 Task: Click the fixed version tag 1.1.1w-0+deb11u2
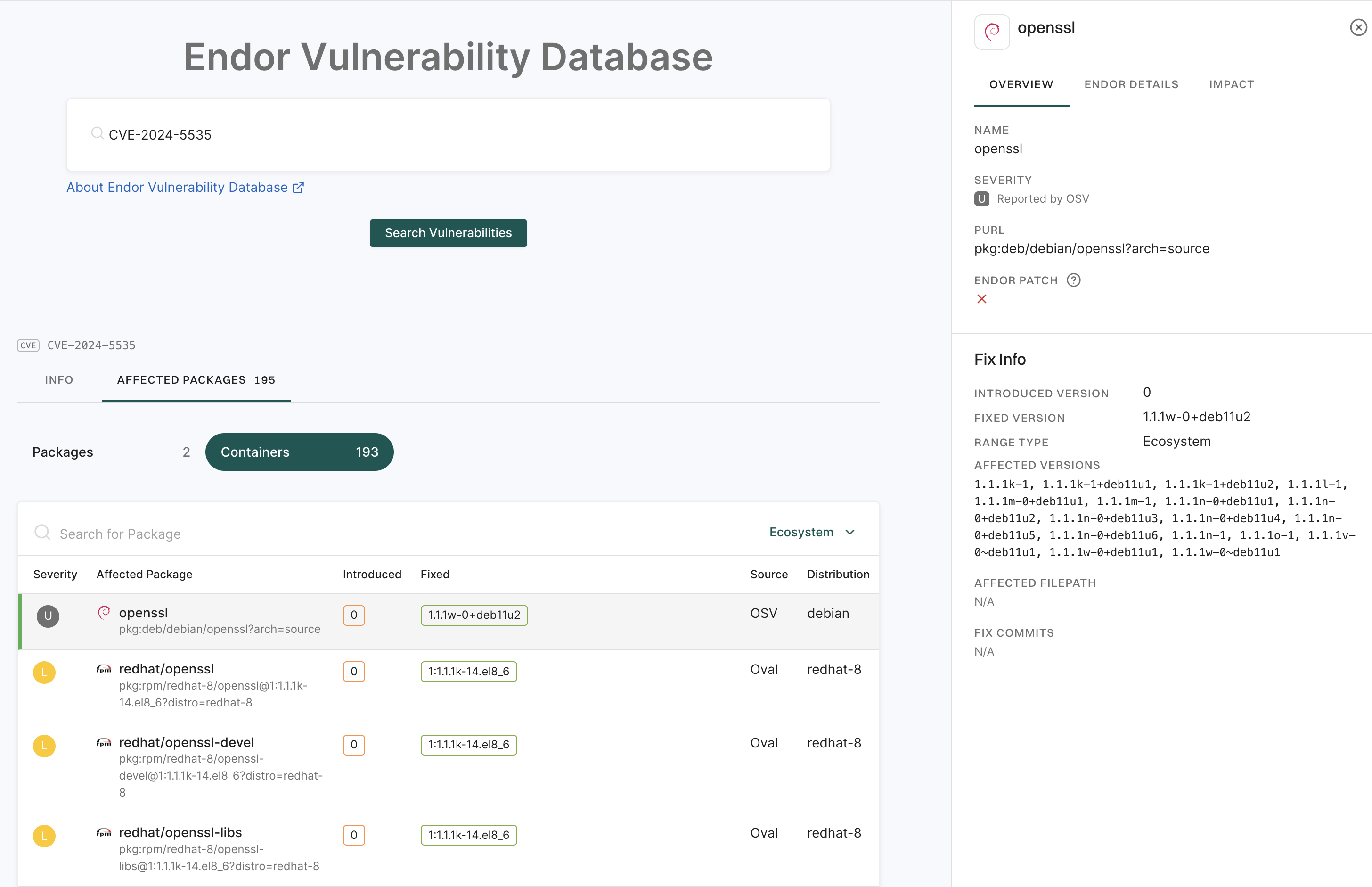(474, 615)
